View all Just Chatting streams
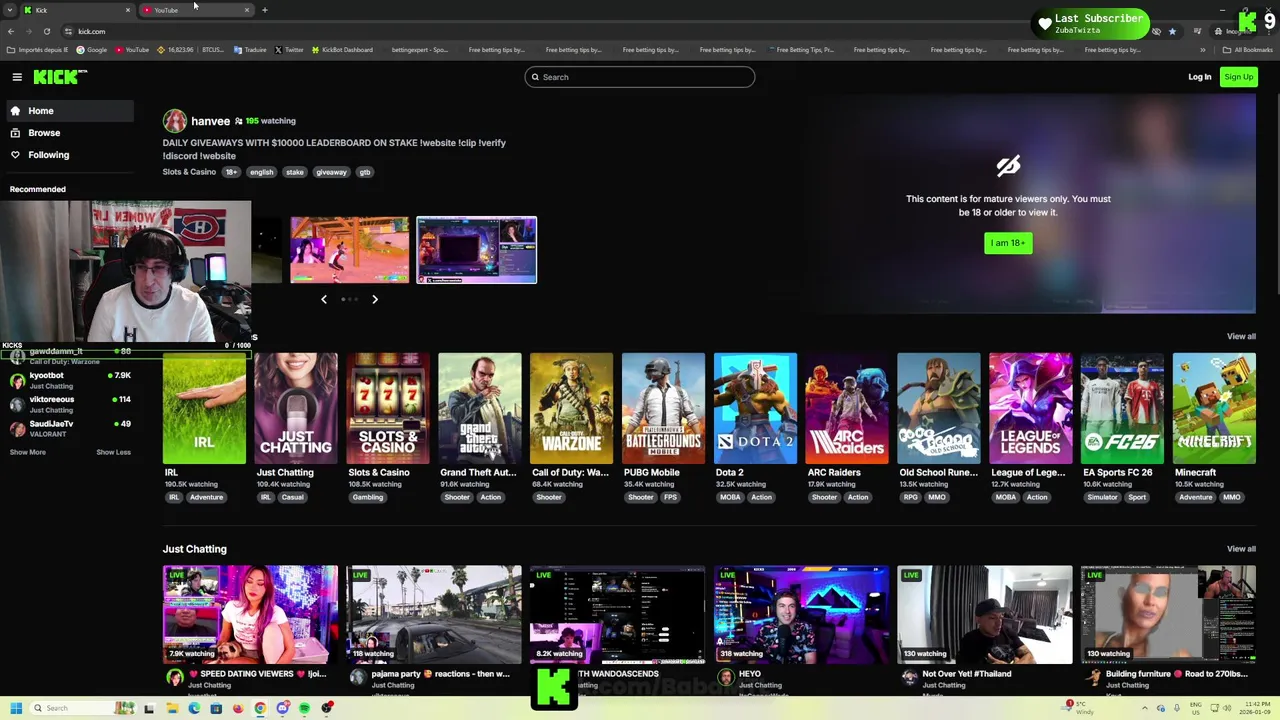The height and width of the screenshot is (720, 1280). [1241, 549]
